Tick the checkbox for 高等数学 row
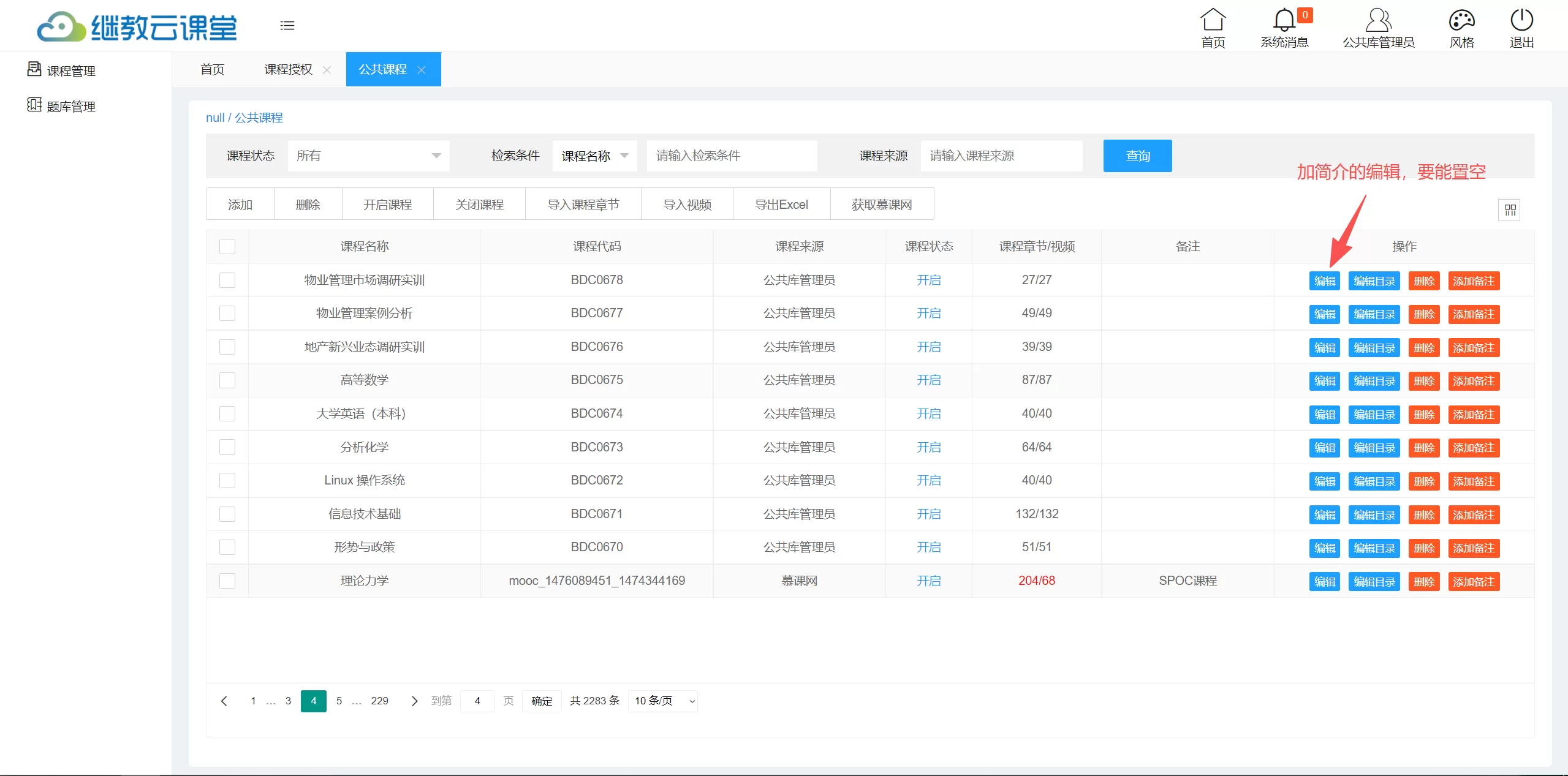Screen dimensions: 1568x776 pos(227,380)
